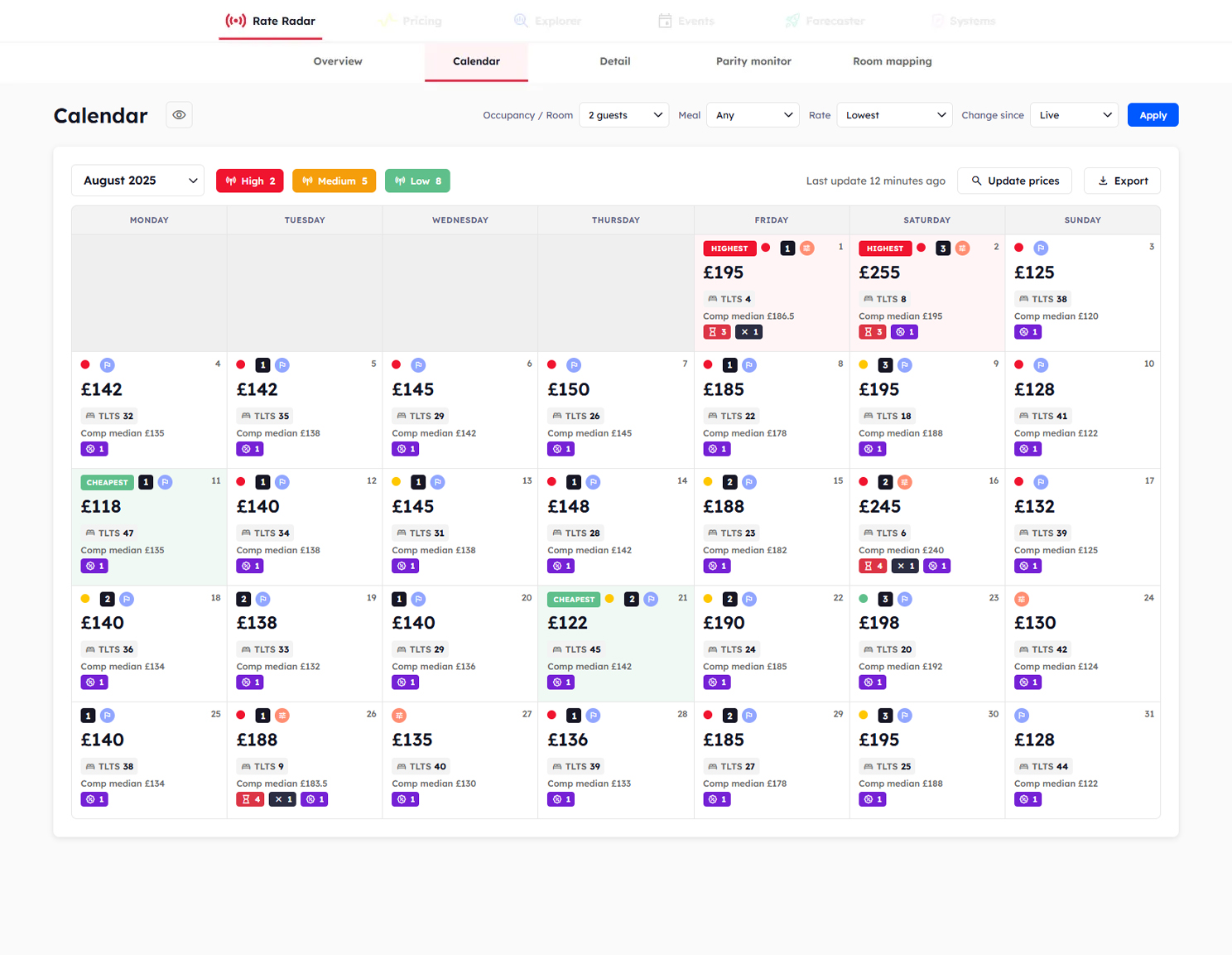Screen dimensions: 1232x955
Task: Click the black 2 badge on August 19
Action: pyautogui.click(x=243, y=599)
